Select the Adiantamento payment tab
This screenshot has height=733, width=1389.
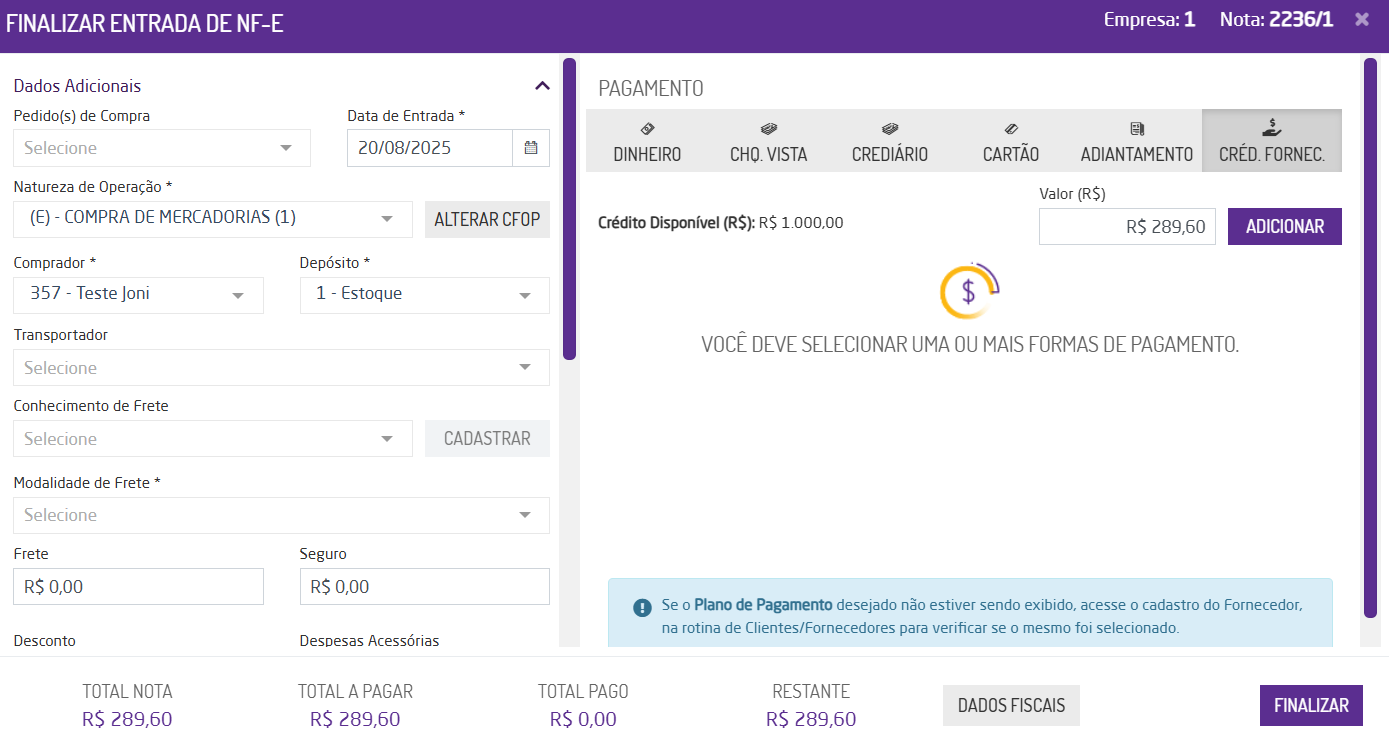click(x=1137, y=141)
